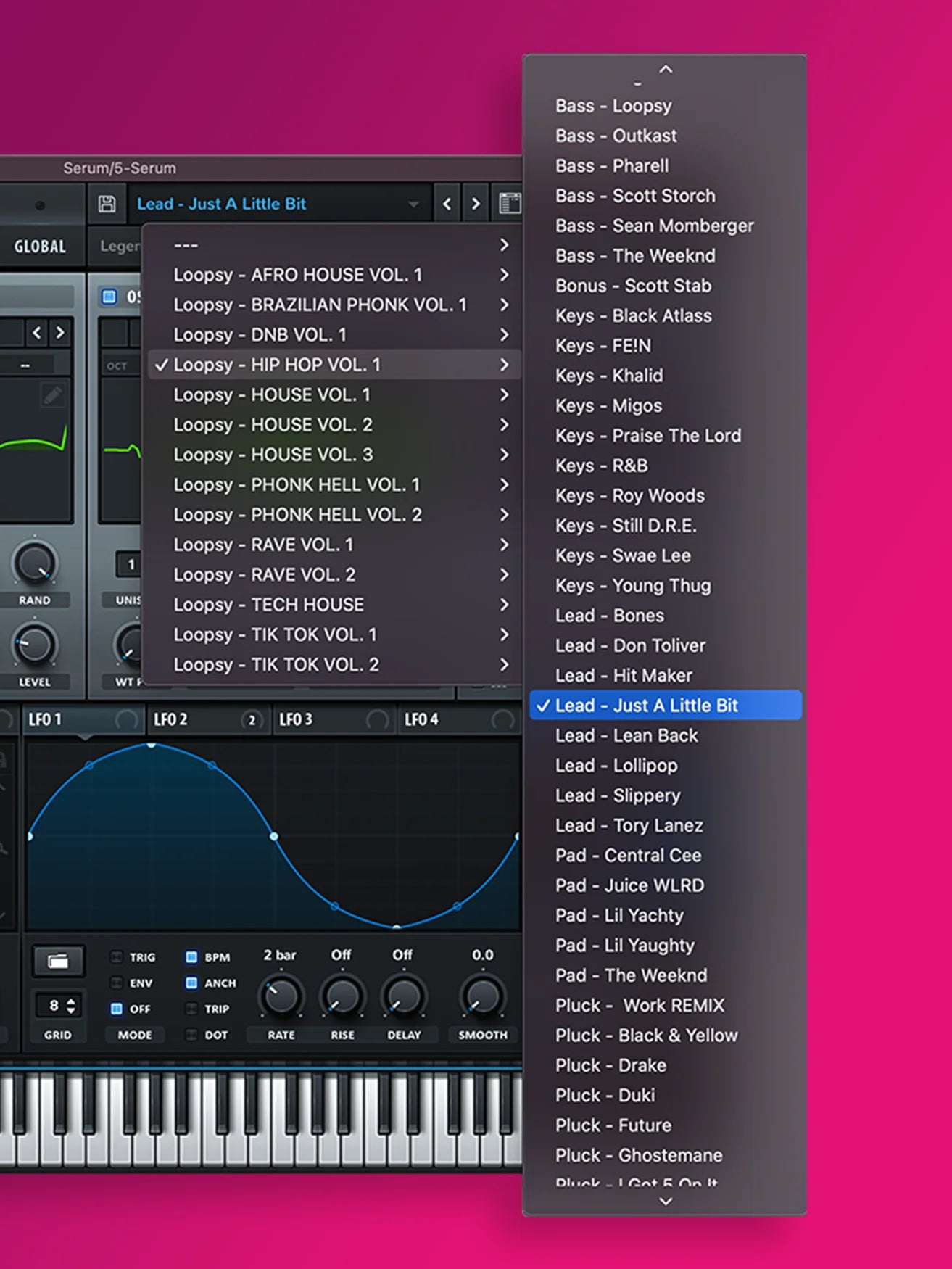Switch to the LFO 2 tab
Viewport: 952px width, 1269px height.
coord(209,719)
